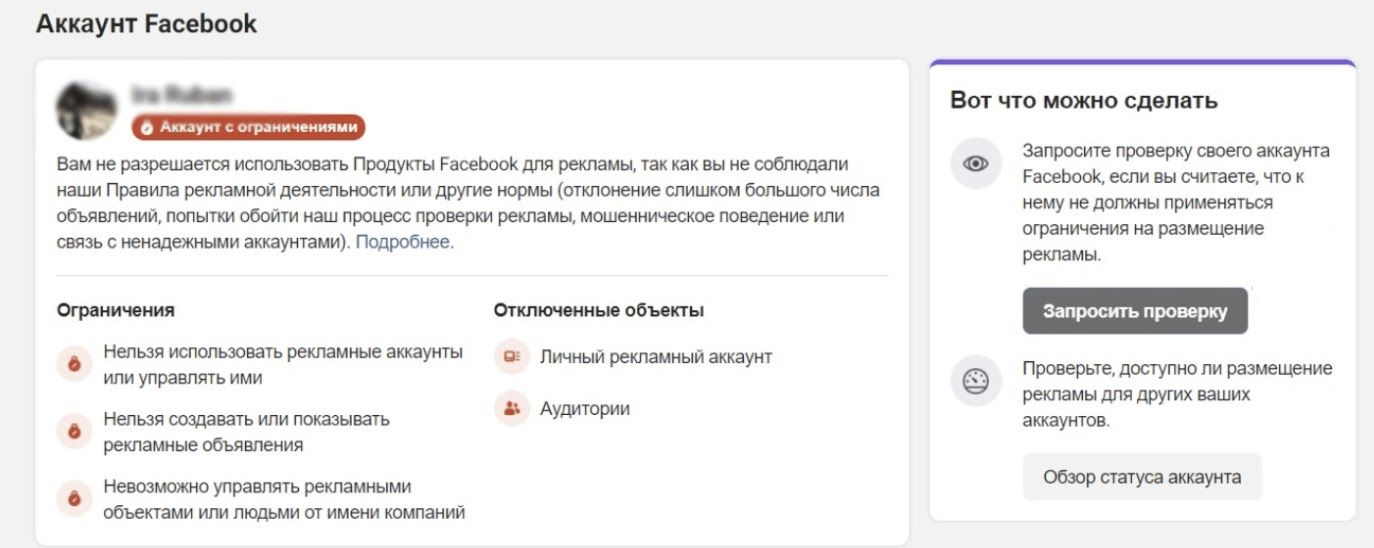Click the red 'Аккаунт с ограничениями' badge
1374x548 pixels.
(x=249, y=127)
